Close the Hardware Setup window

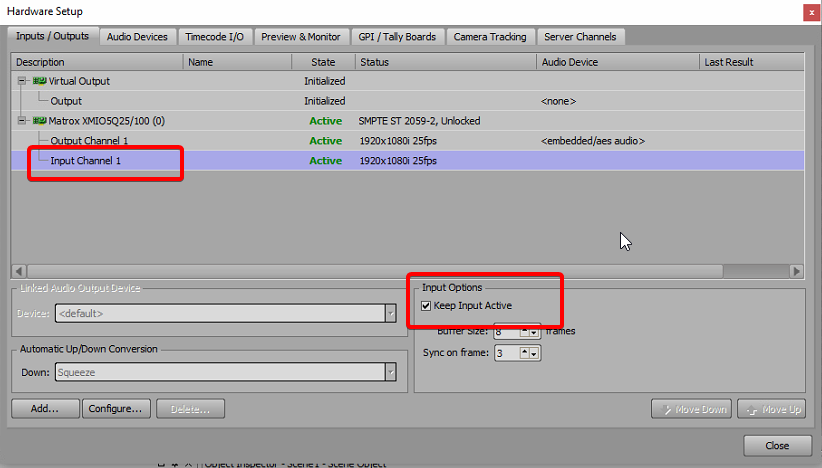pyautogui.click(x=811, y=12)
